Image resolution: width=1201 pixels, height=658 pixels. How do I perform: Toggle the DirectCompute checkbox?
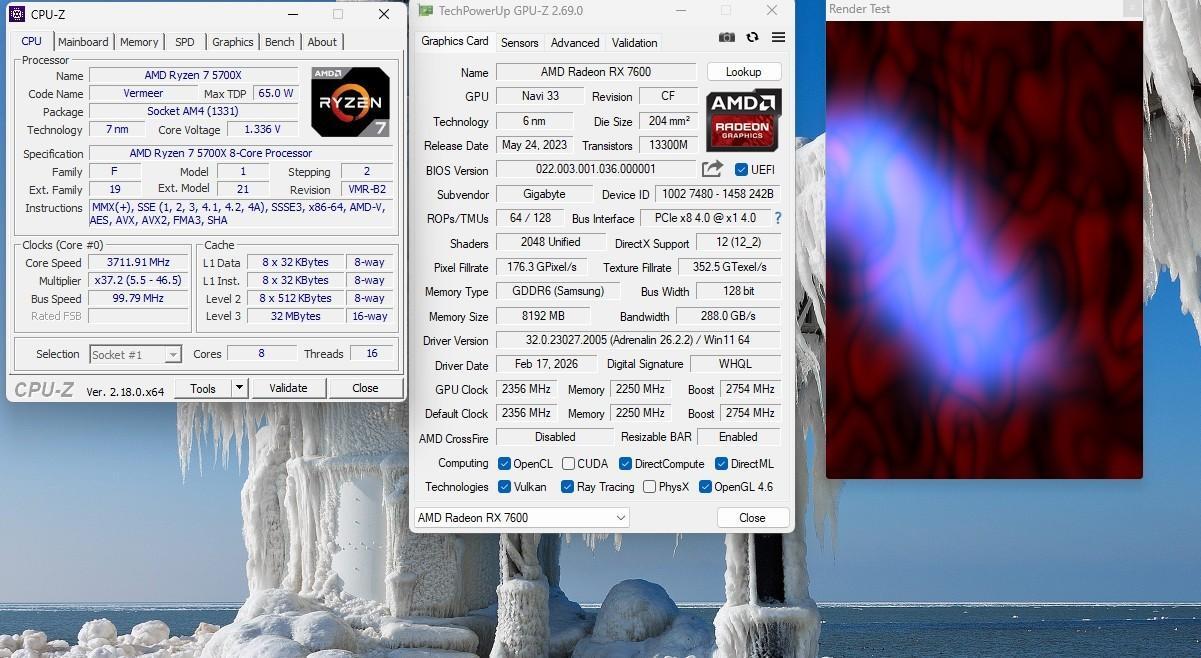(x=625, y=464)
